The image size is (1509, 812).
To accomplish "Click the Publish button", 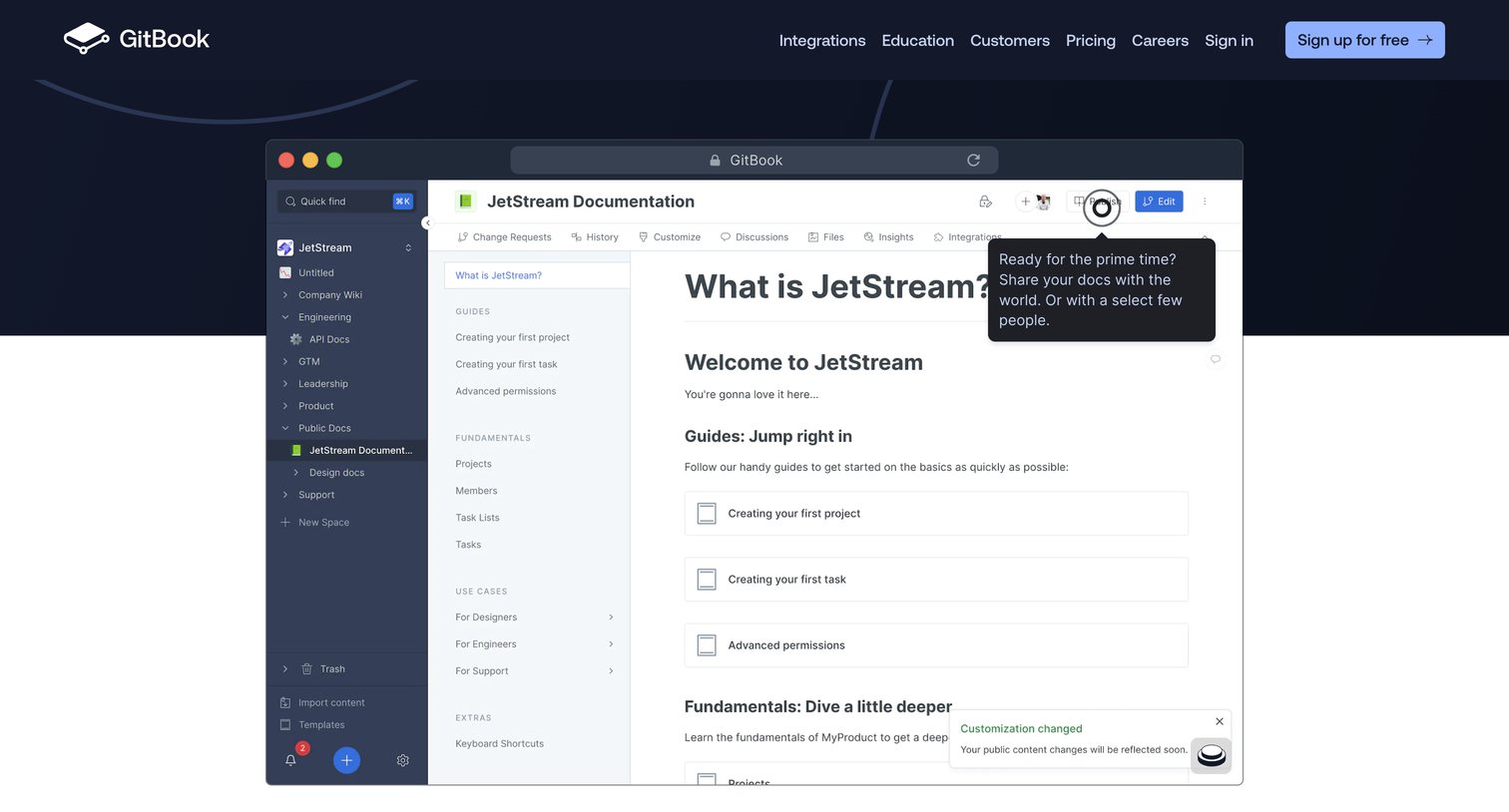I will click(1098, 202).
